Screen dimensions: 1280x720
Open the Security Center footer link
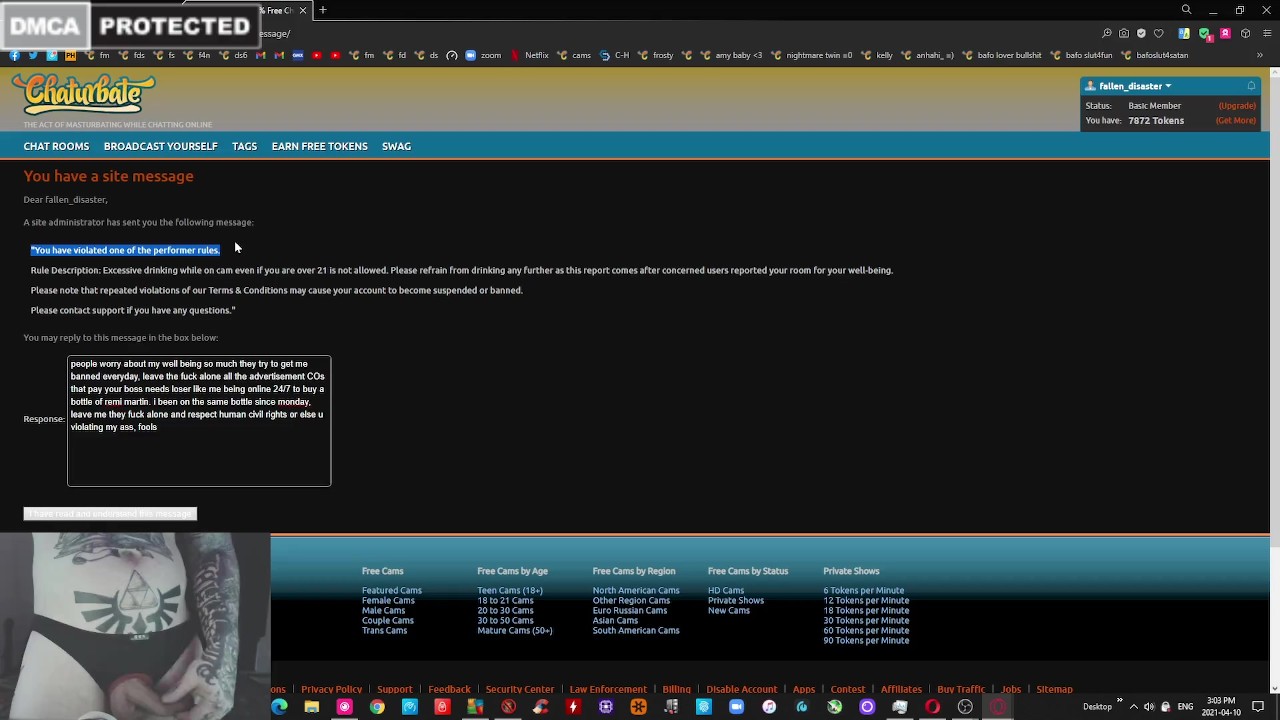519,689
